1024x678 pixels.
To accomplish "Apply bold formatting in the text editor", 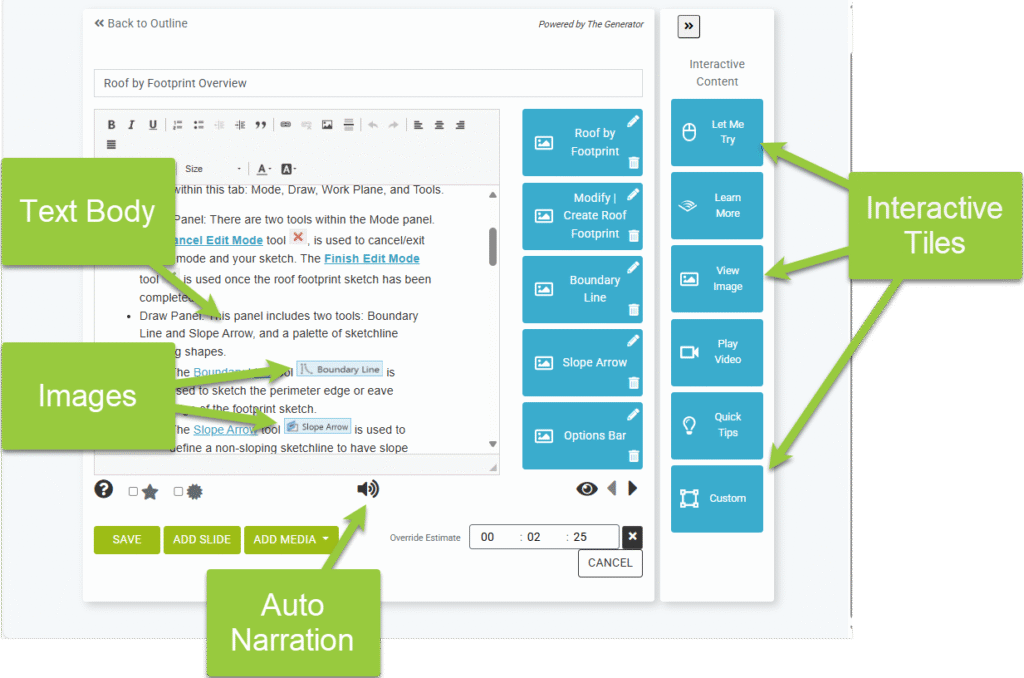I will pyautogui.click(x=111, y=124).
